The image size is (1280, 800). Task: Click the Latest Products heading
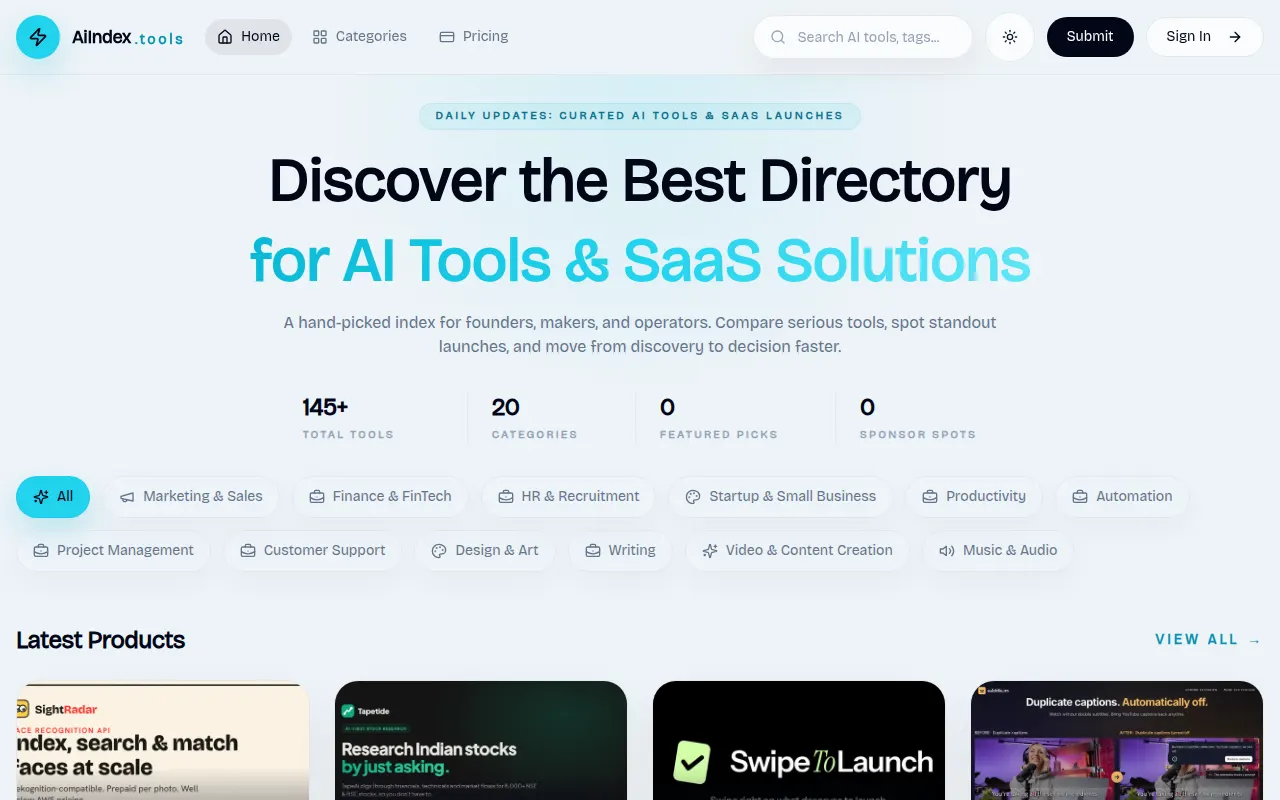point(101,640)
